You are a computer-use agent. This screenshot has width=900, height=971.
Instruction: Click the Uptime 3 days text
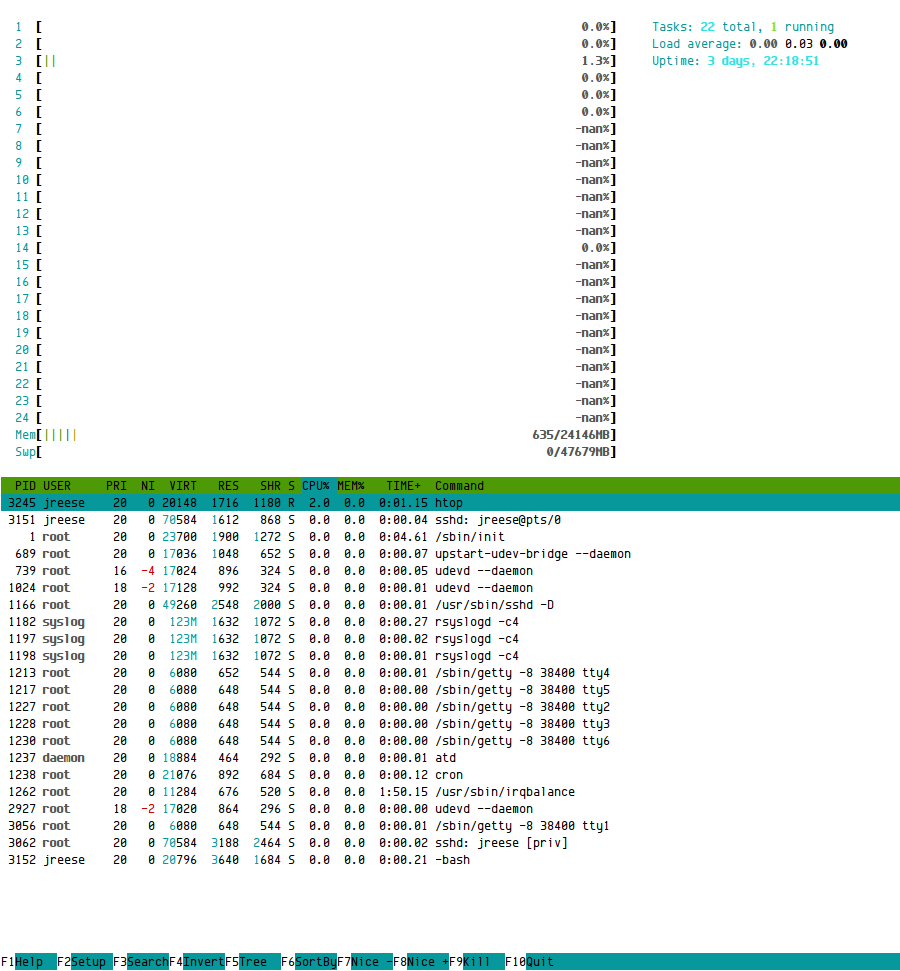tap(735, 61)
